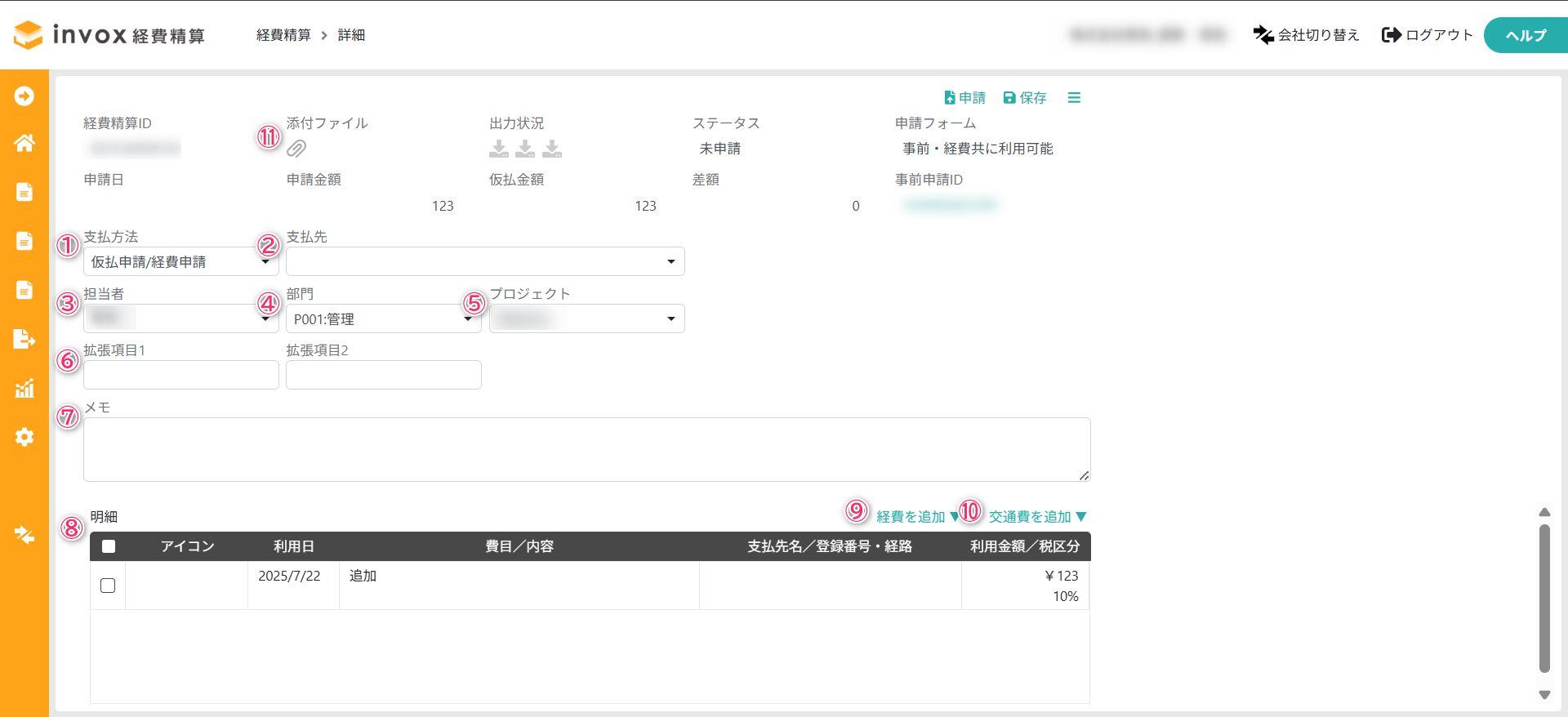Click the home icon in the sidebar

(24, 144)
